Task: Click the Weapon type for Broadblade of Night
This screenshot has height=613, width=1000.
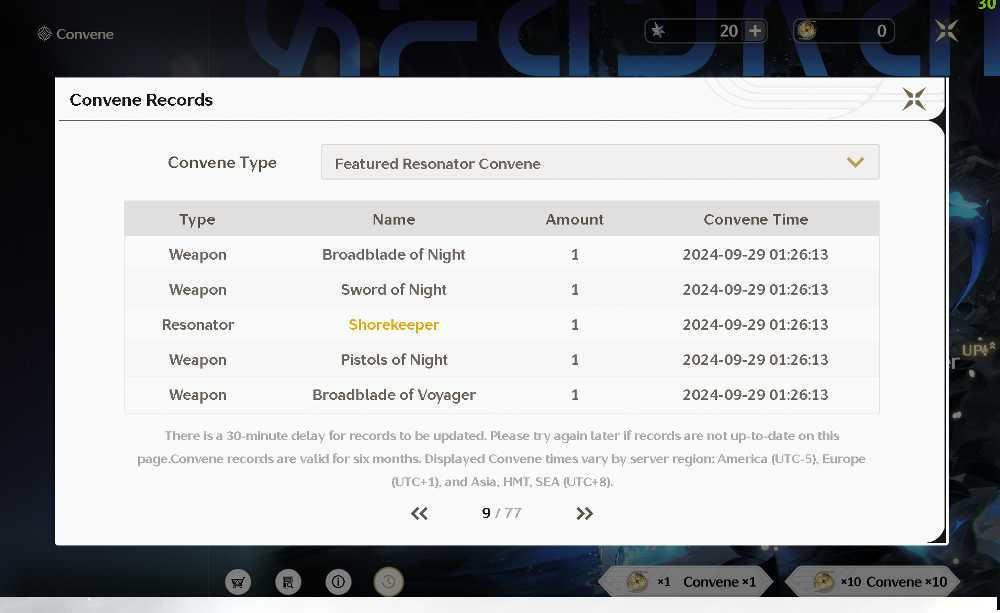Action: [198, 255]
